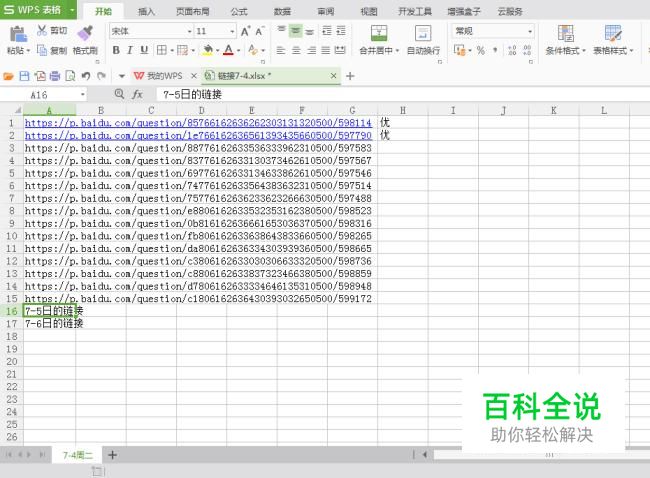Select the 7-4周二 sheet tab

(x=78, y=455)
